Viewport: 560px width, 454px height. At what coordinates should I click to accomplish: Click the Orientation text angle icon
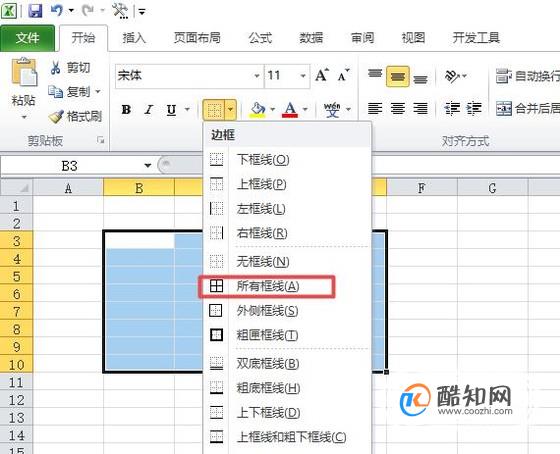point(452,76)
